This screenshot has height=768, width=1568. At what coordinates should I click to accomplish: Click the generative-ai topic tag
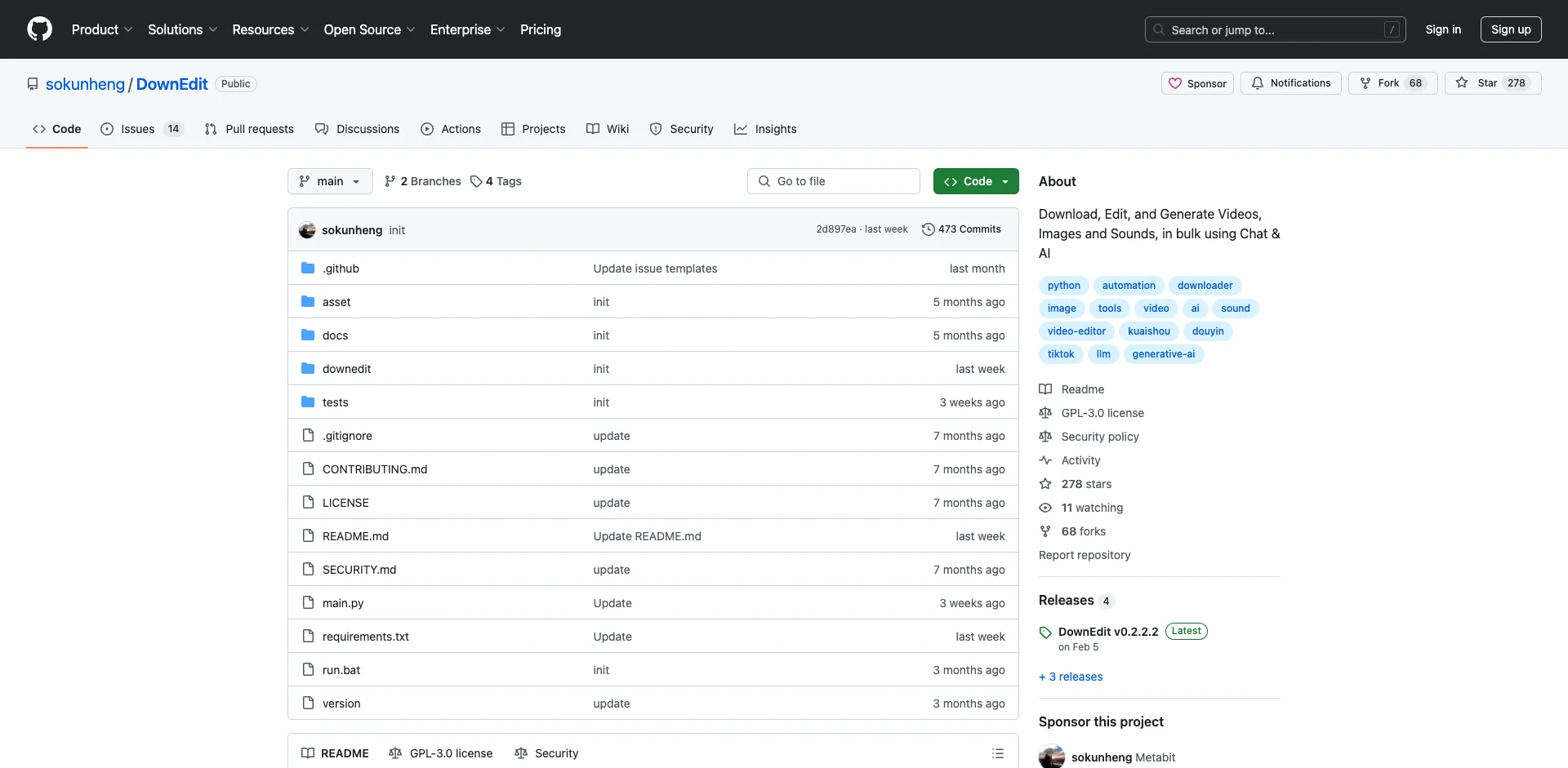point(1163,354)
